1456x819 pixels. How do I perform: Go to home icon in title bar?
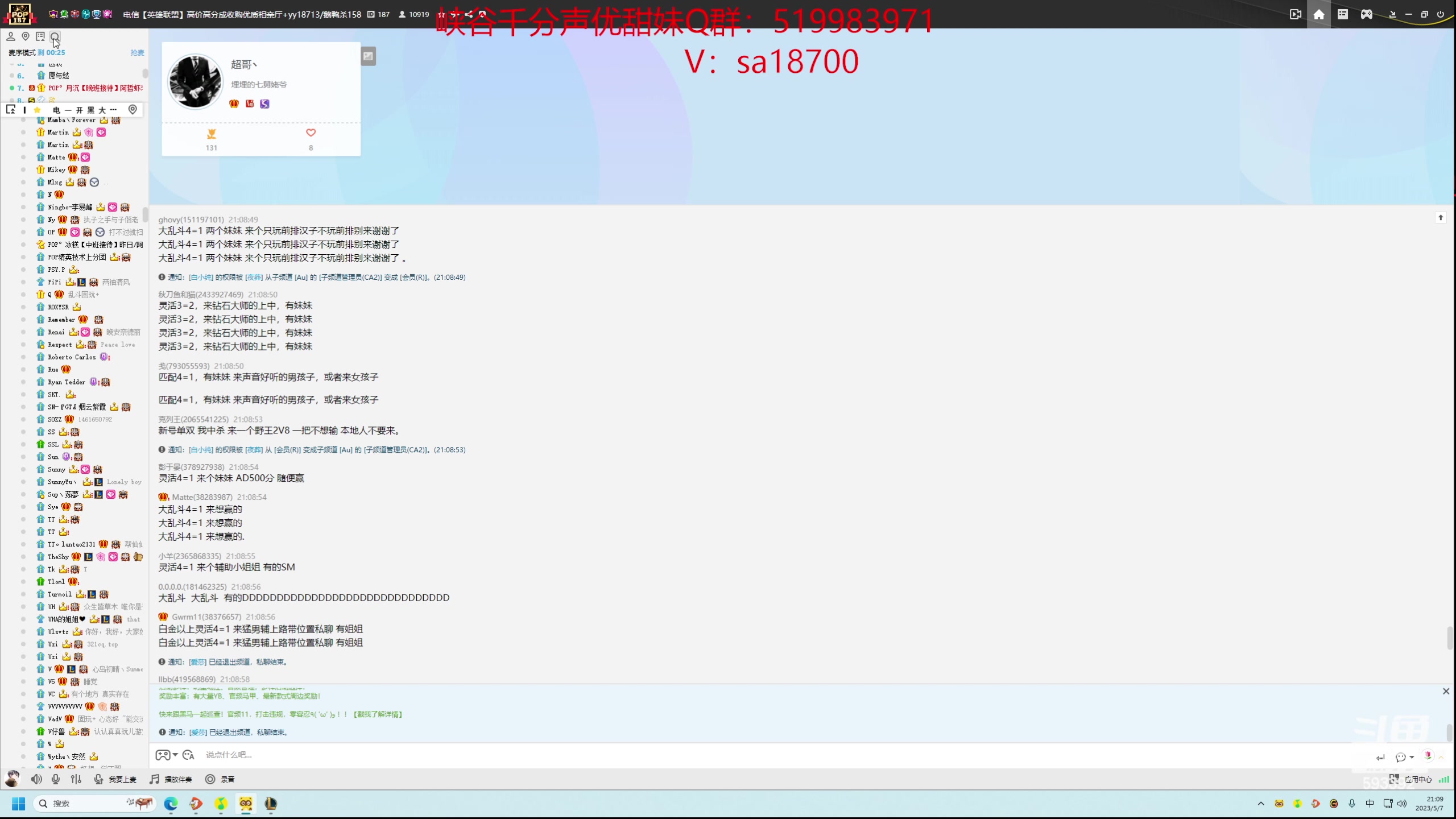point(1319,14)
